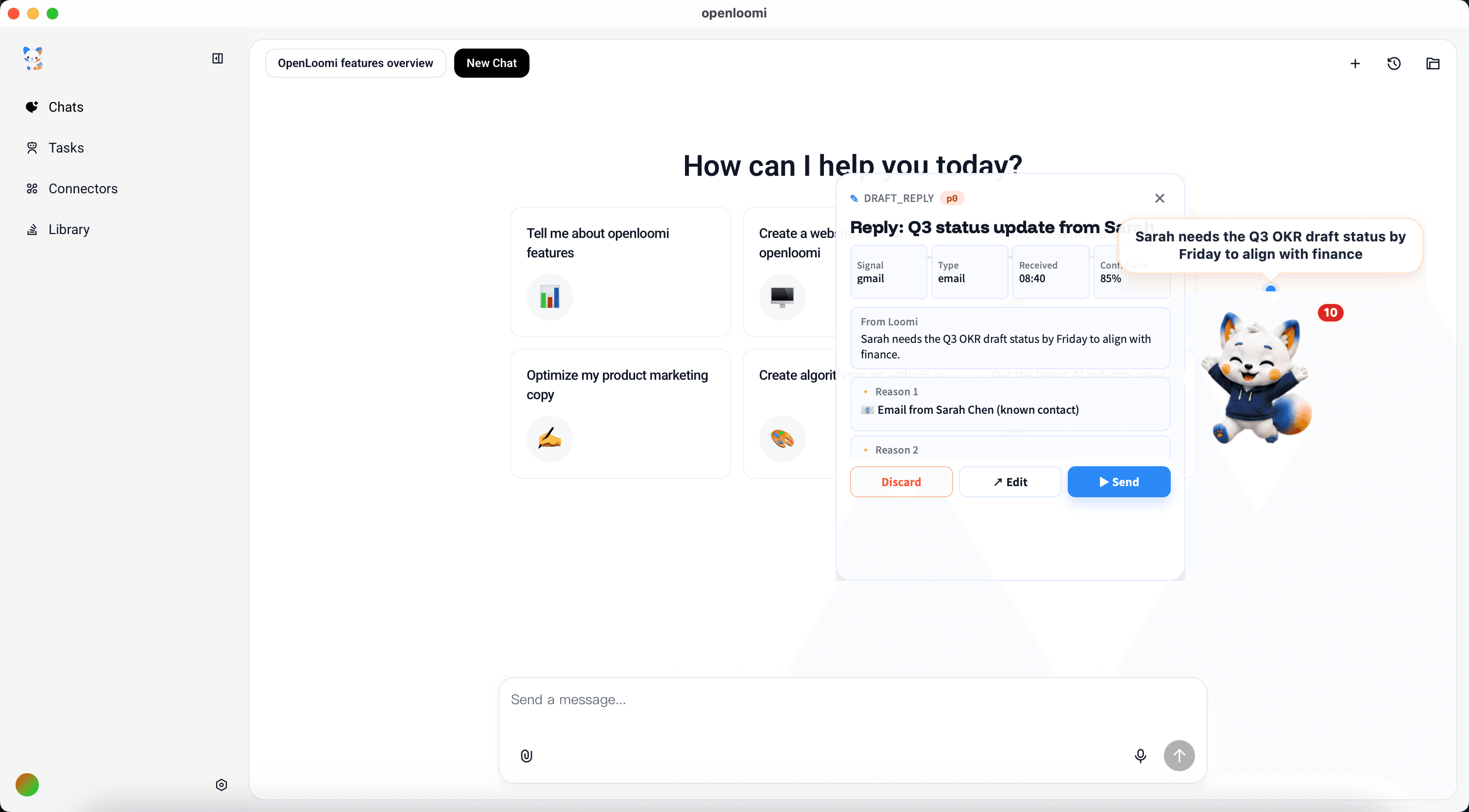Viewport: 1469px width, 812px height.
Task: Click the Connectors grid icon
Action: click(32, 188)
